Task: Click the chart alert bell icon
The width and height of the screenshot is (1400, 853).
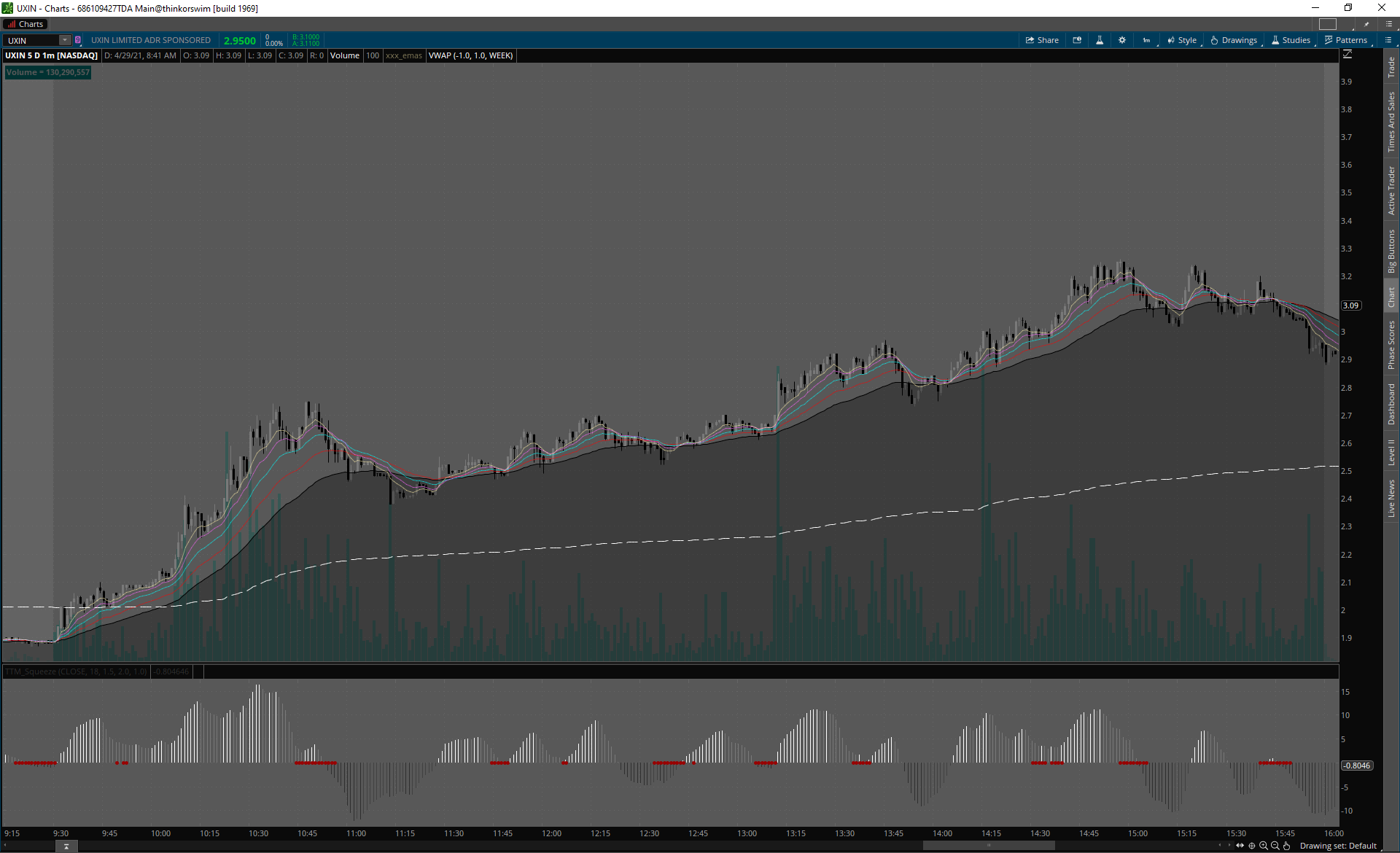Action: click(x=1077, y=40)
